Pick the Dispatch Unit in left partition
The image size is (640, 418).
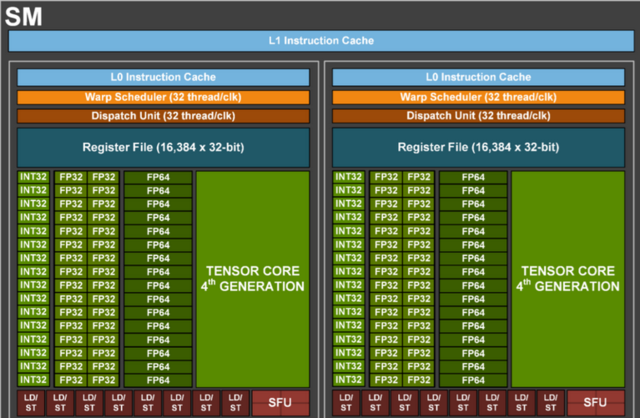click(163, 116)
